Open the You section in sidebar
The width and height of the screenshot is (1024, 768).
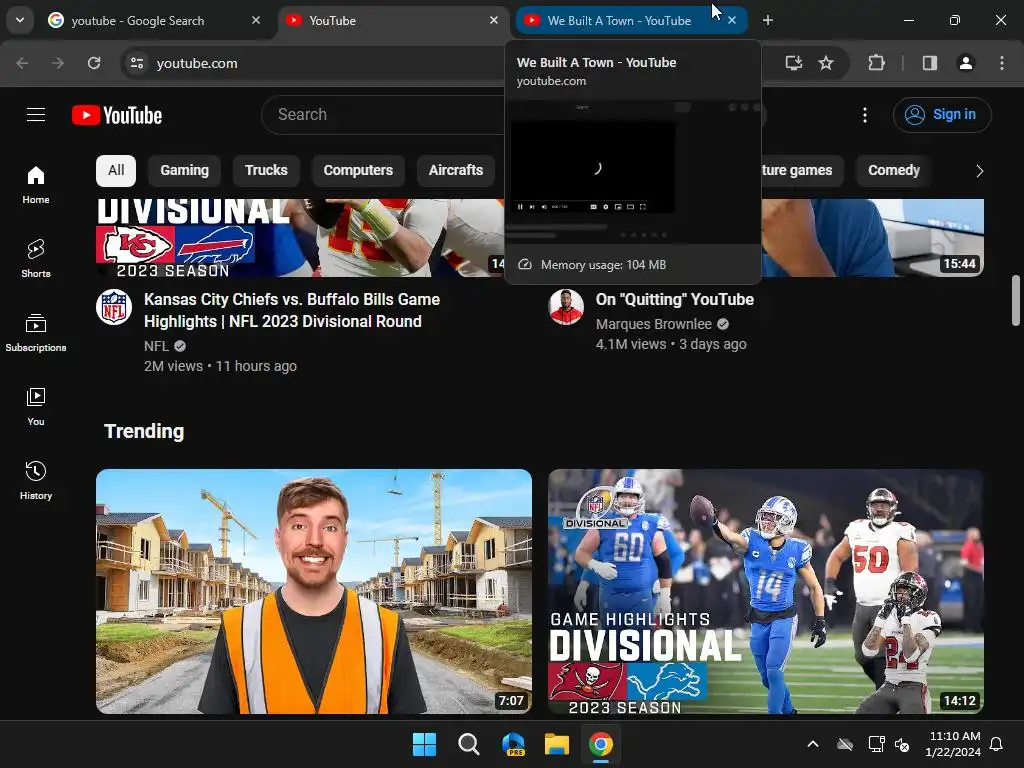point(36,406)
